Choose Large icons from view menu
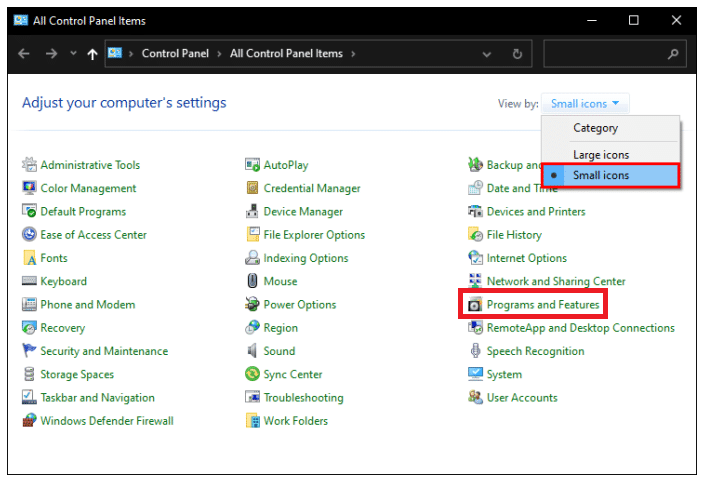This screenshot has height=483, width=702. tap(601, 155)
